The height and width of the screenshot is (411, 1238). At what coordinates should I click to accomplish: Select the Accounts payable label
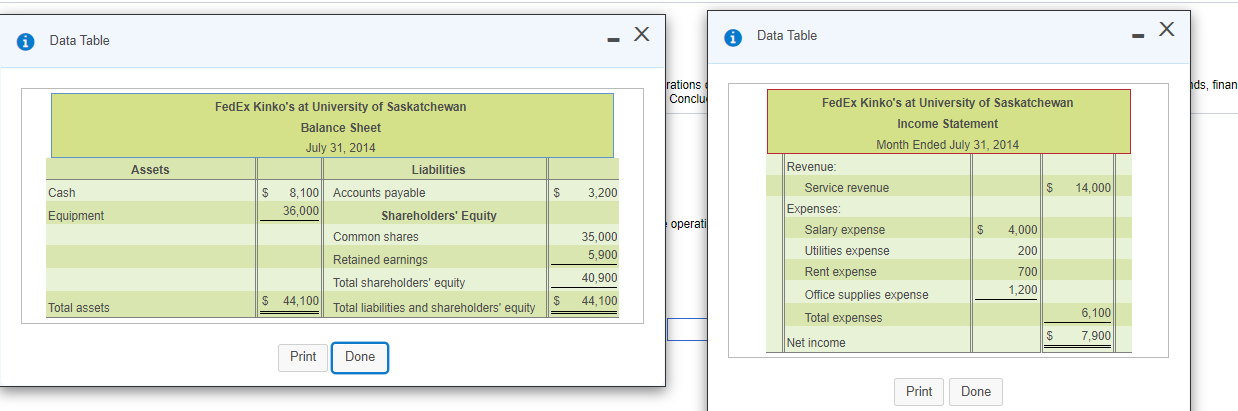pos(379,193)
